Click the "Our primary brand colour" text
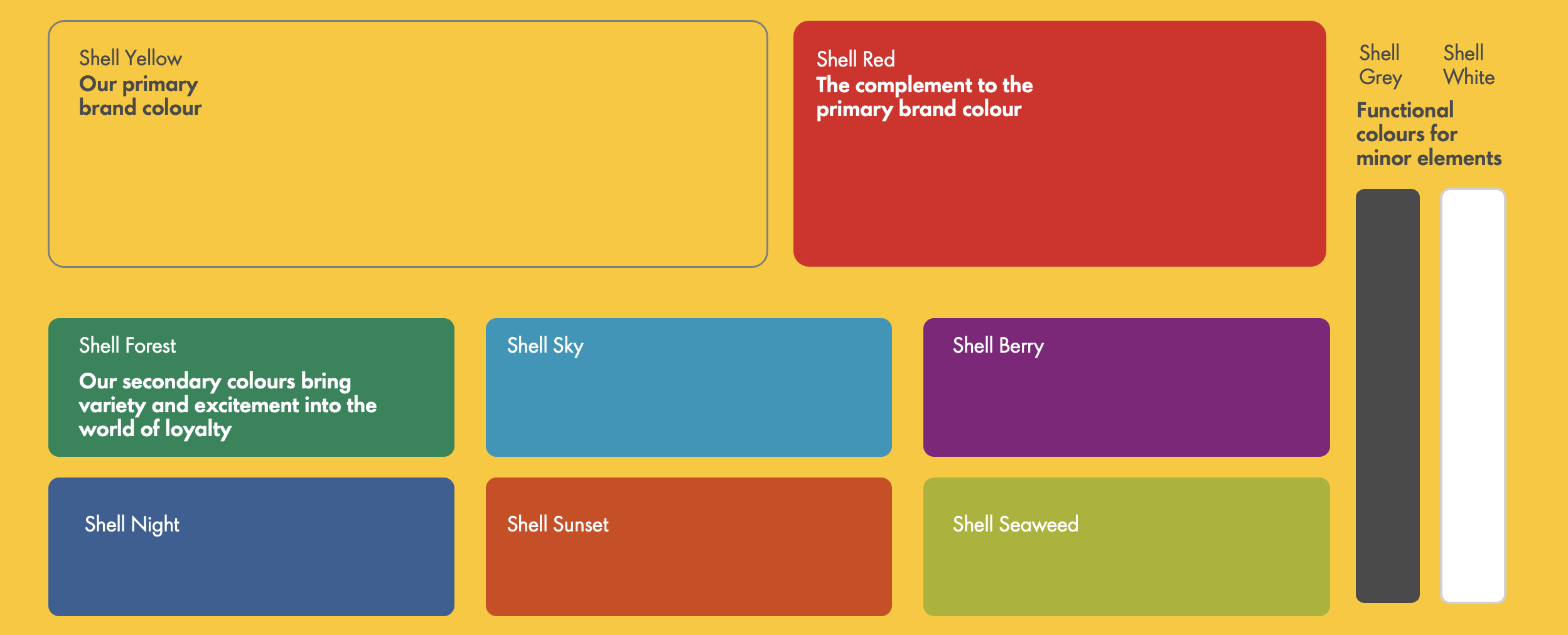 click(x=140, y=96)
